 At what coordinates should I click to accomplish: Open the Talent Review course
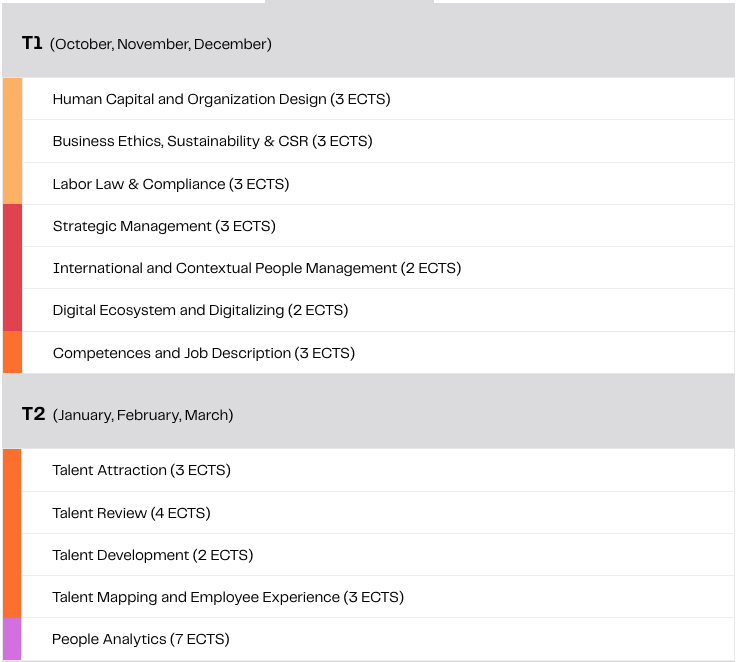(131, 513)
